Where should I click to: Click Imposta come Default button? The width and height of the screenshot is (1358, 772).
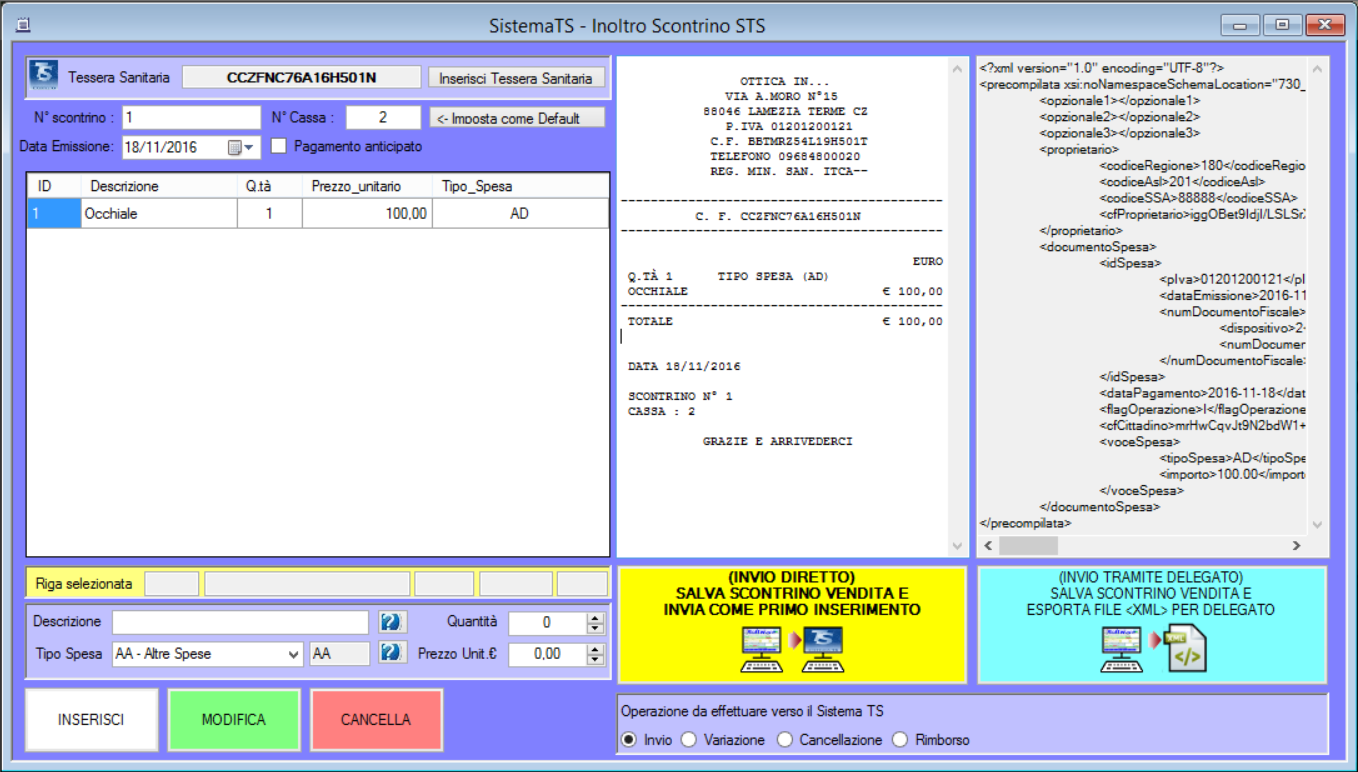(x=516, y=118)
